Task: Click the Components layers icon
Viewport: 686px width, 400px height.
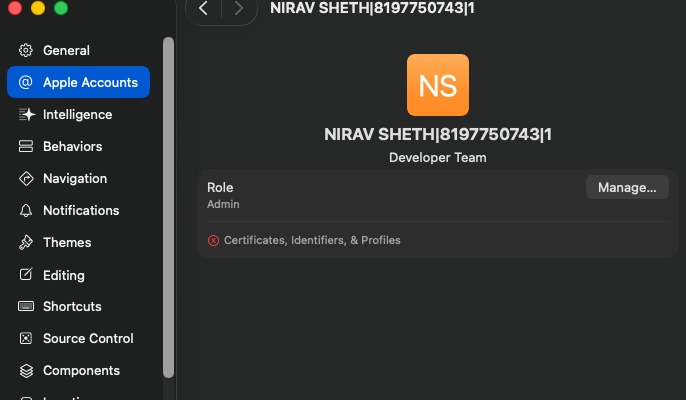Action: (x=26, y=371)
